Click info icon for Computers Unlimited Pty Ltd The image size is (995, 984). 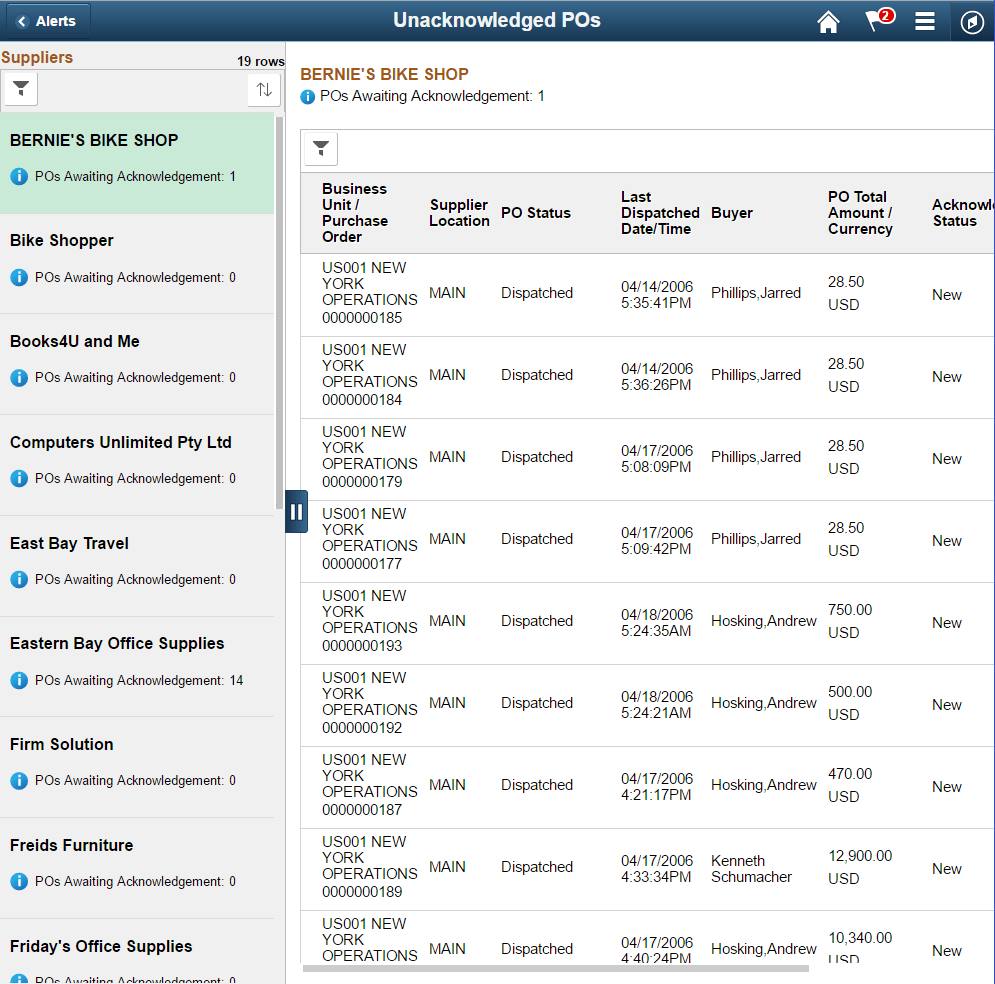[19, 478]
